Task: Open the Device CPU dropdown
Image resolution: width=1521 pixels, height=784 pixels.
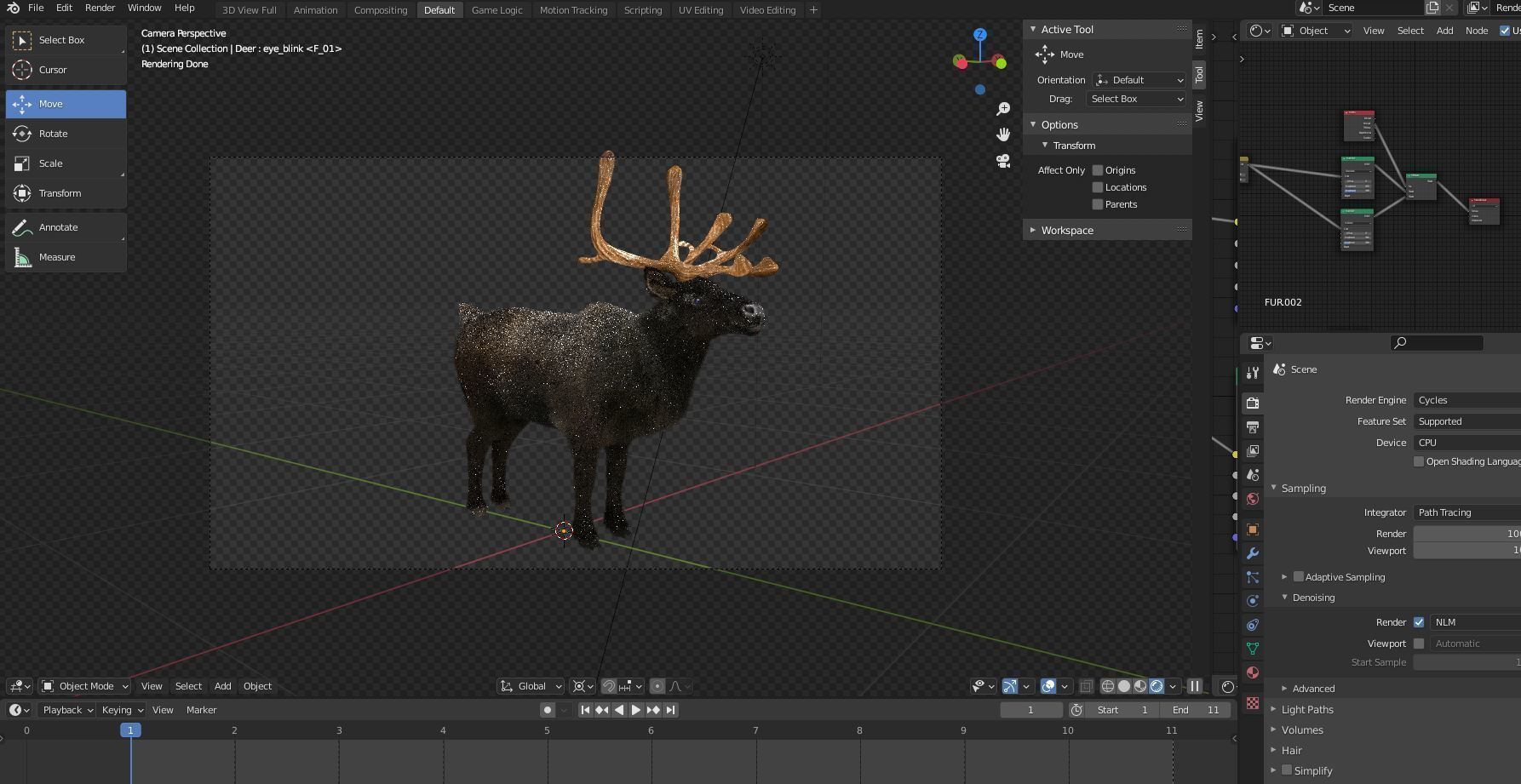Action: tap(1466, 443)
